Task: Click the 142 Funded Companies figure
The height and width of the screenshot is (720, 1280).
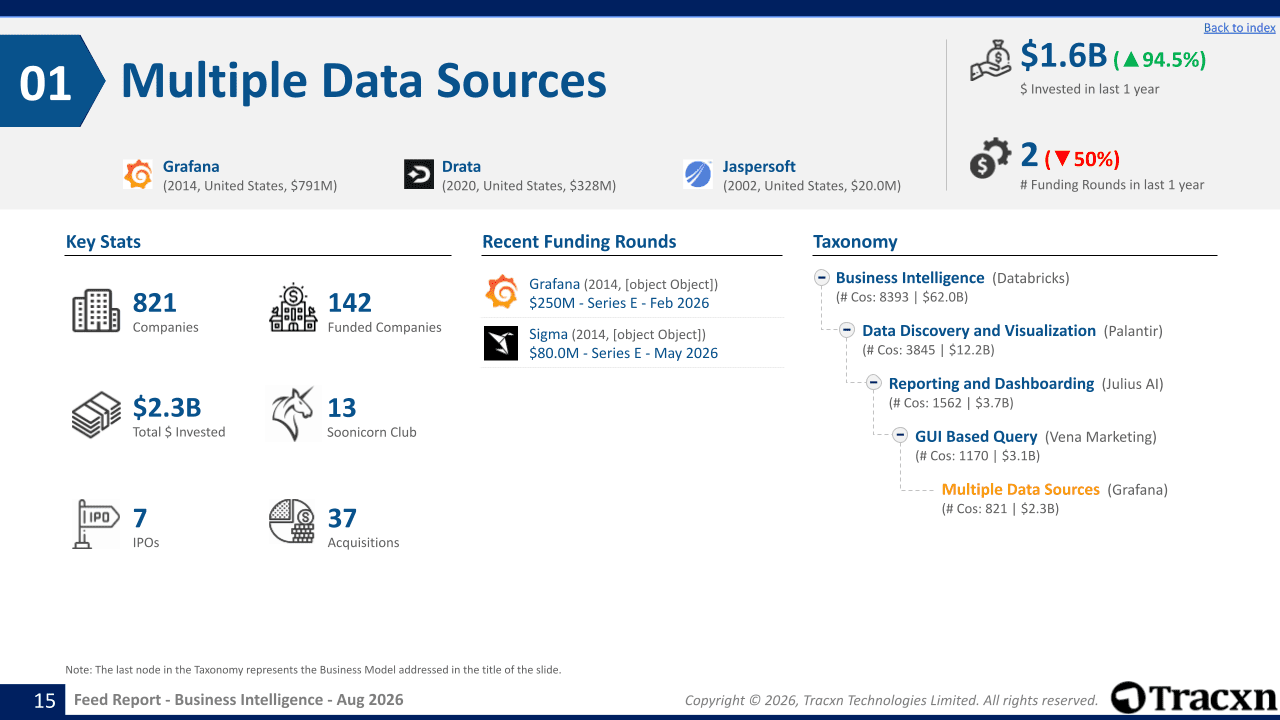Action: pos(350,302)
